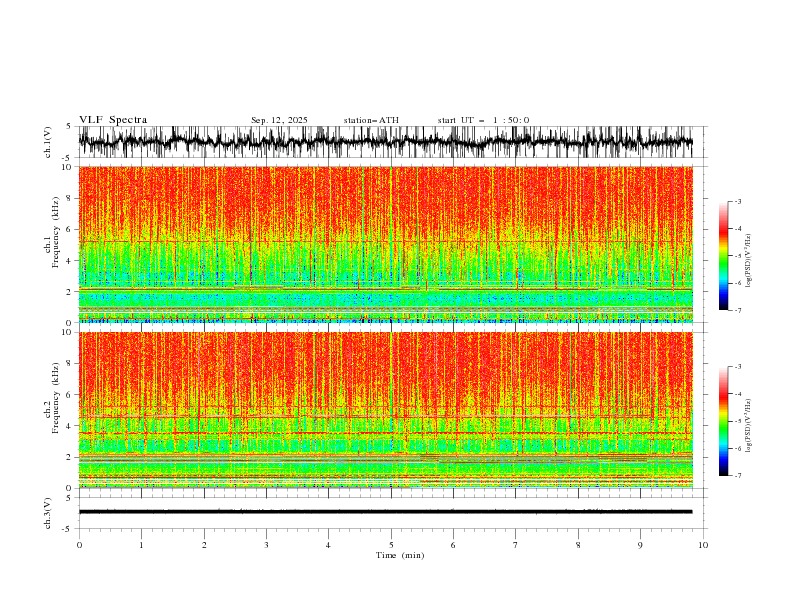This screenshot has height=612, width=792.
Task: Click the ch.1 color bar log(PSD) label
Action: tap(749, 261)
